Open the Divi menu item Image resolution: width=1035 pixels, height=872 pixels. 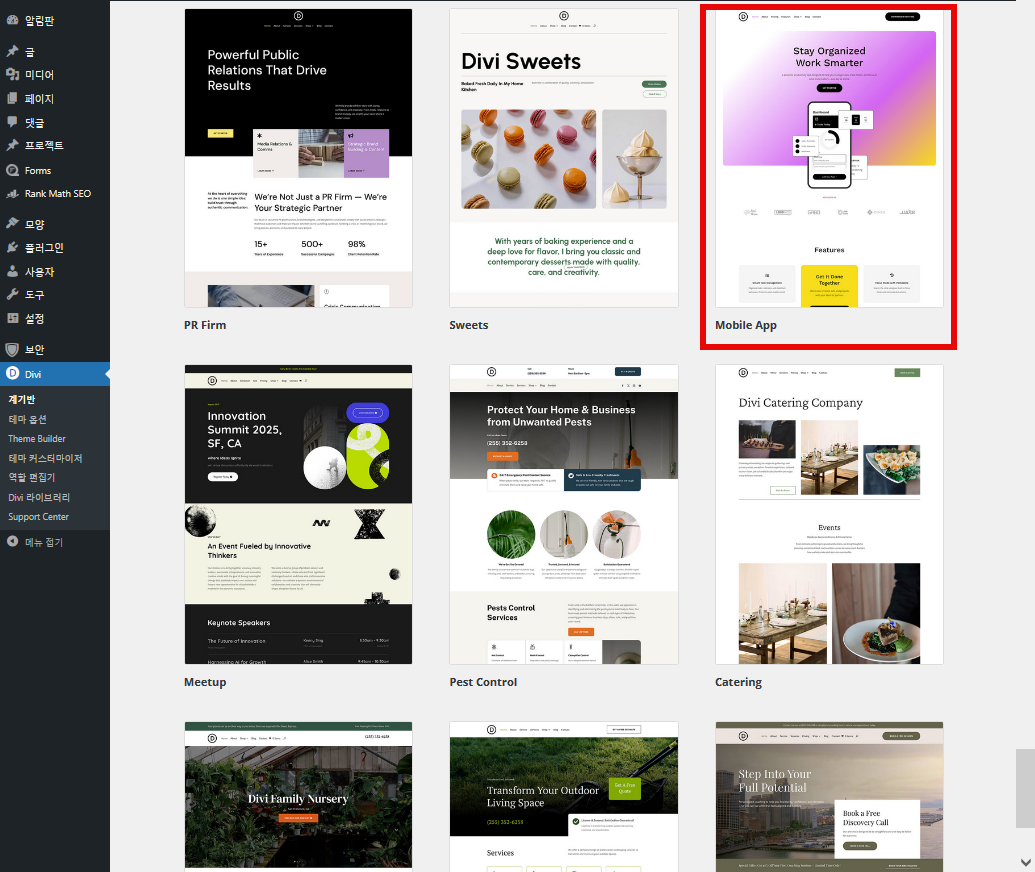(55, 374)
